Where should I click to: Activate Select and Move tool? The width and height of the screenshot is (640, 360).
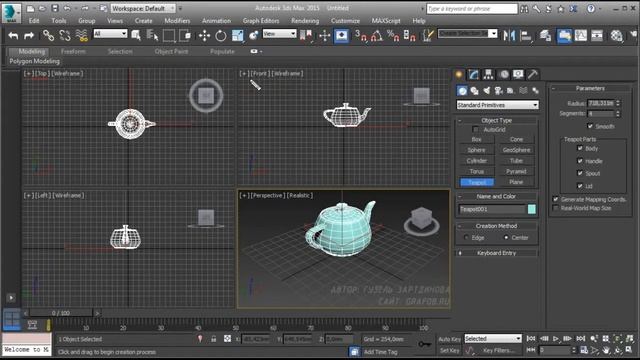pos(204,36)
